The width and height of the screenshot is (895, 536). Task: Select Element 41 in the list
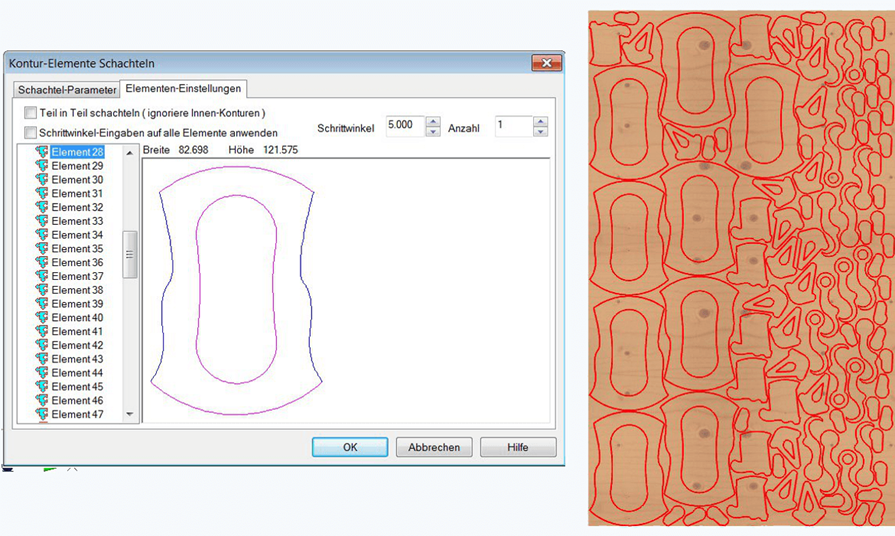tap(77, 332)
